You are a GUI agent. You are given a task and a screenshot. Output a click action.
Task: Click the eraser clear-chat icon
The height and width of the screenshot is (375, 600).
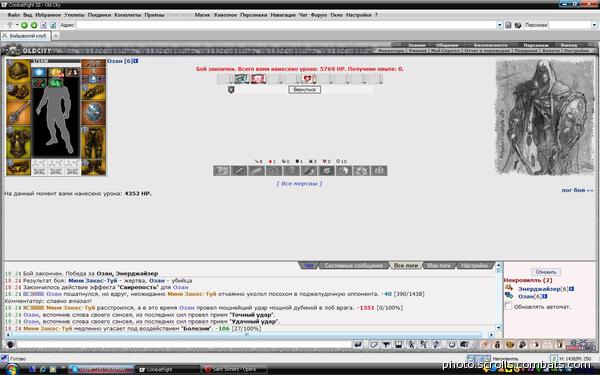[373, 345]
